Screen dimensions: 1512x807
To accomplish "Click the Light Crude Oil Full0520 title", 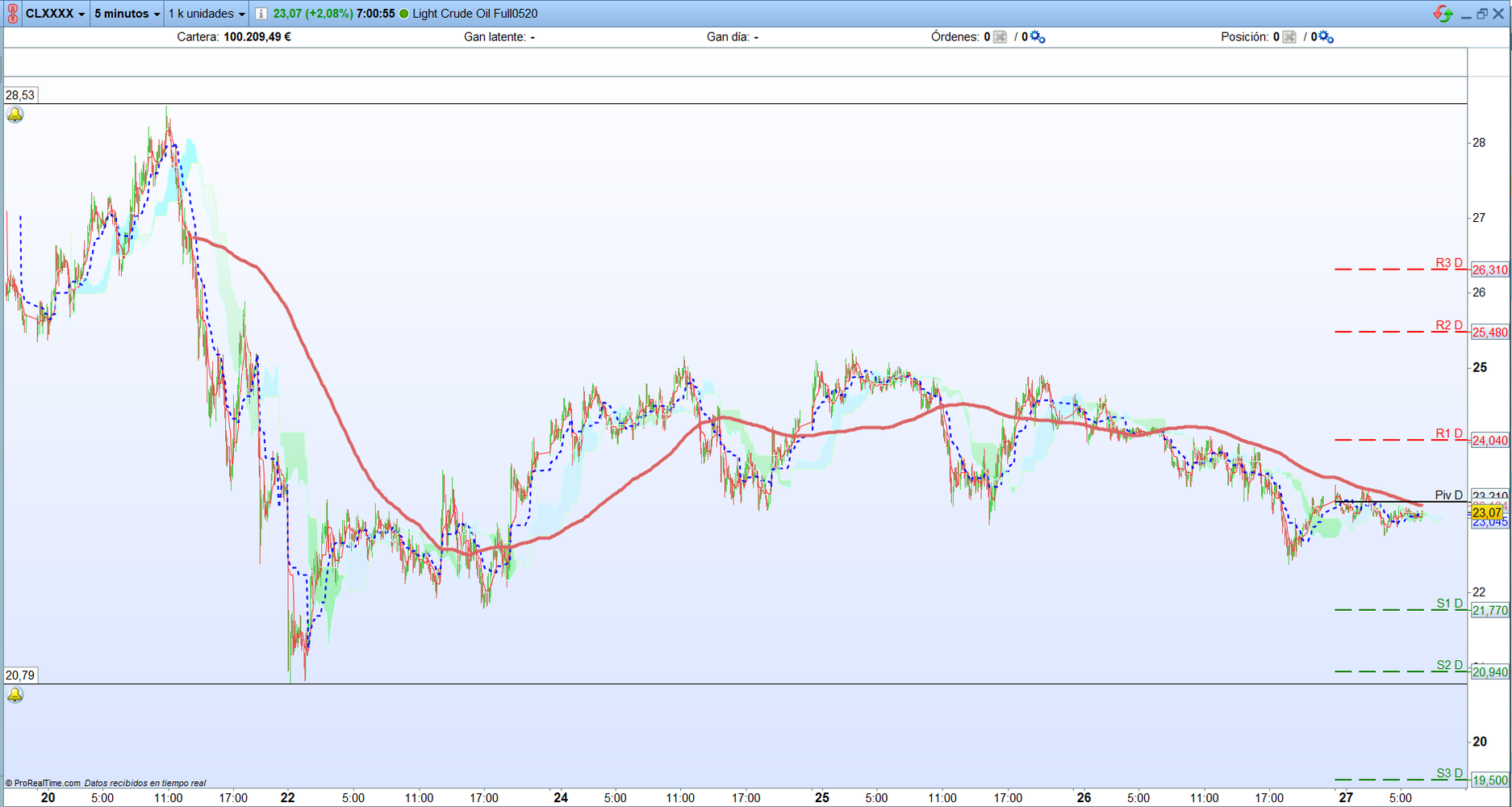I will click(475, 14).
